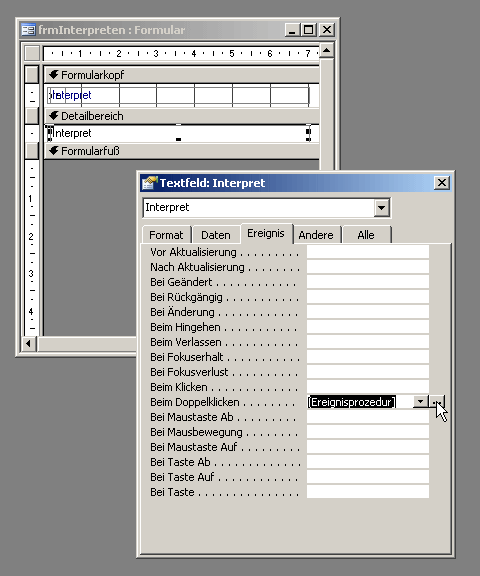Open the Andere tab
The image size is (480, 576).
point(316,235)
